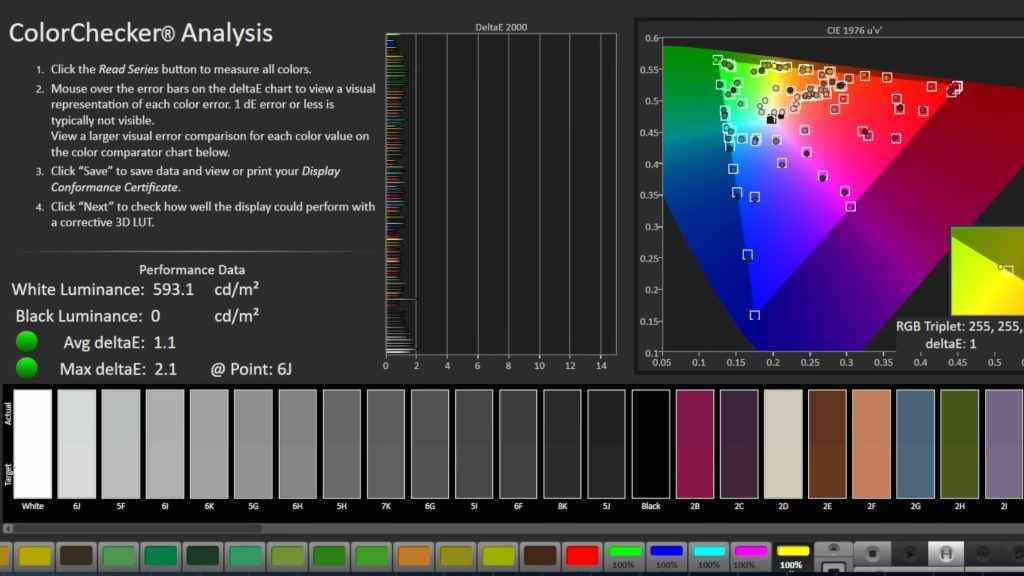Click the 2D beige swatch
This screenshot has width=1024, height=576.
[x=783, y=444]
